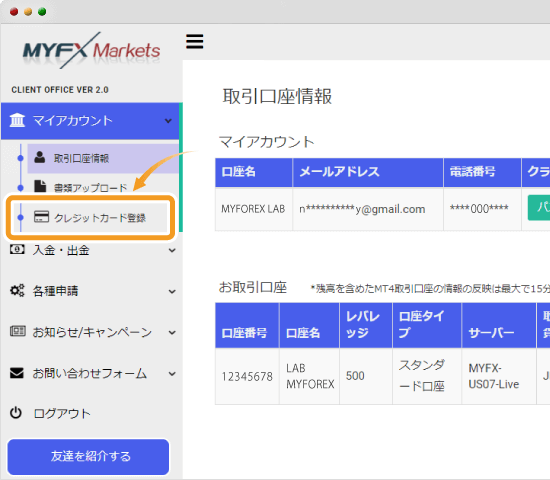
Task: Expand the お問い合わせフォーム chevron
Action: pos(172,374)
